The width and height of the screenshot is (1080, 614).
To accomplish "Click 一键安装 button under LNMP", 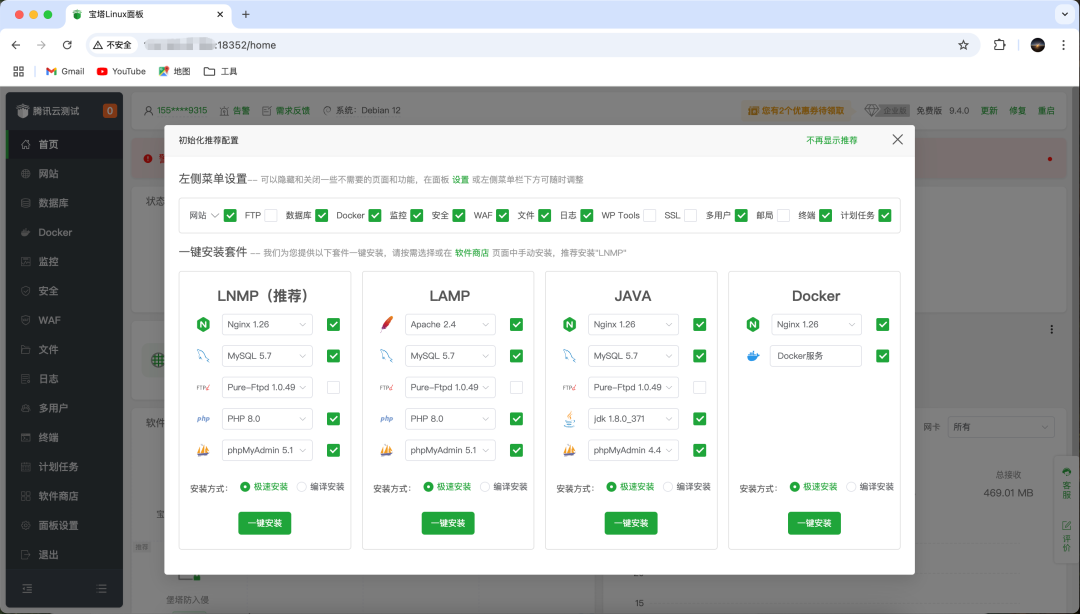I will 264,523.
